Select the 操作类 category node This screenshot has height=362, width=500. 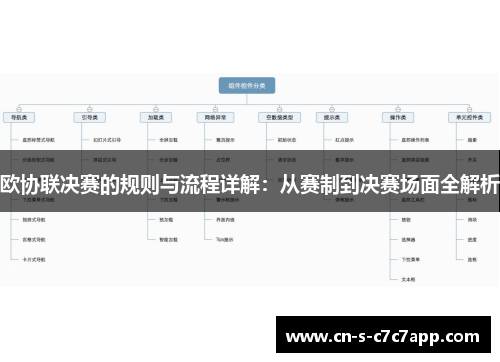pos(398,117)
